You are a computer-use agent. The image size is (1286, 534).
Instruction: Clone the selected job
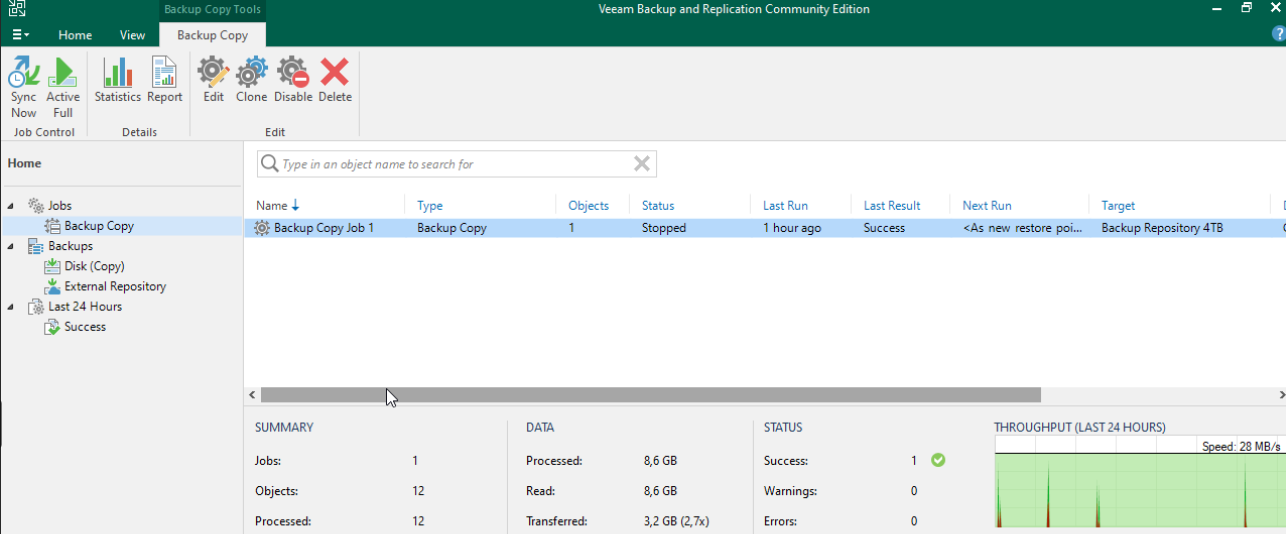coord(251,80)
